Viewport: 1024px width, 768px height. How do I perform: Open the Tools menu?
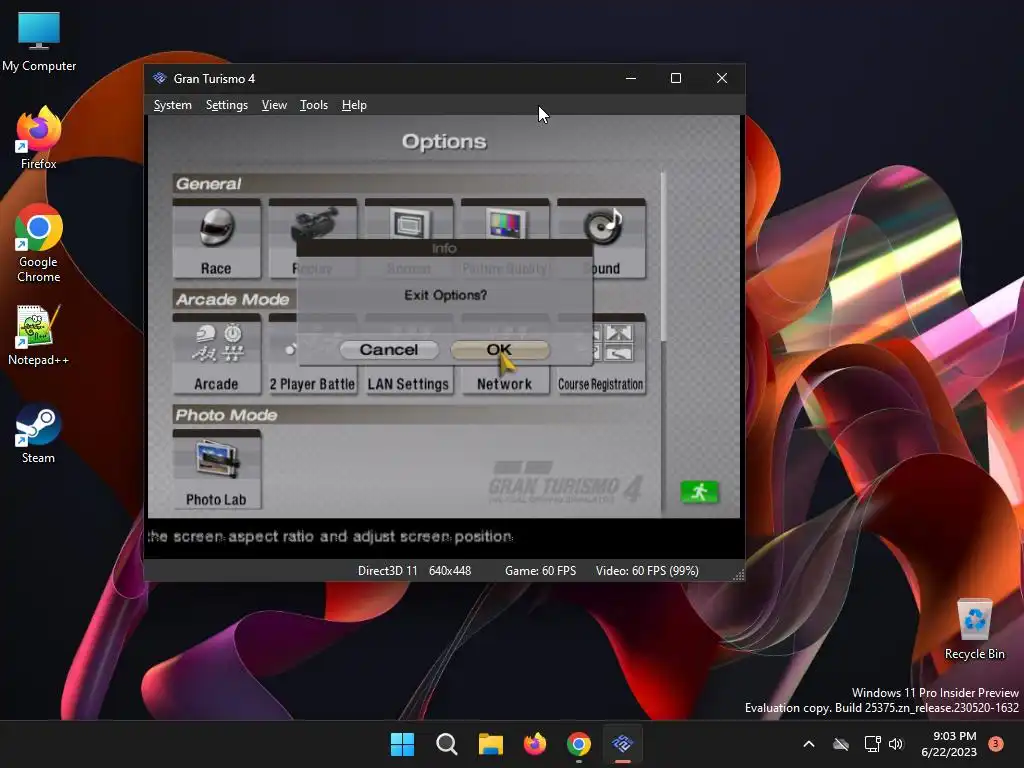pos(313,105)
